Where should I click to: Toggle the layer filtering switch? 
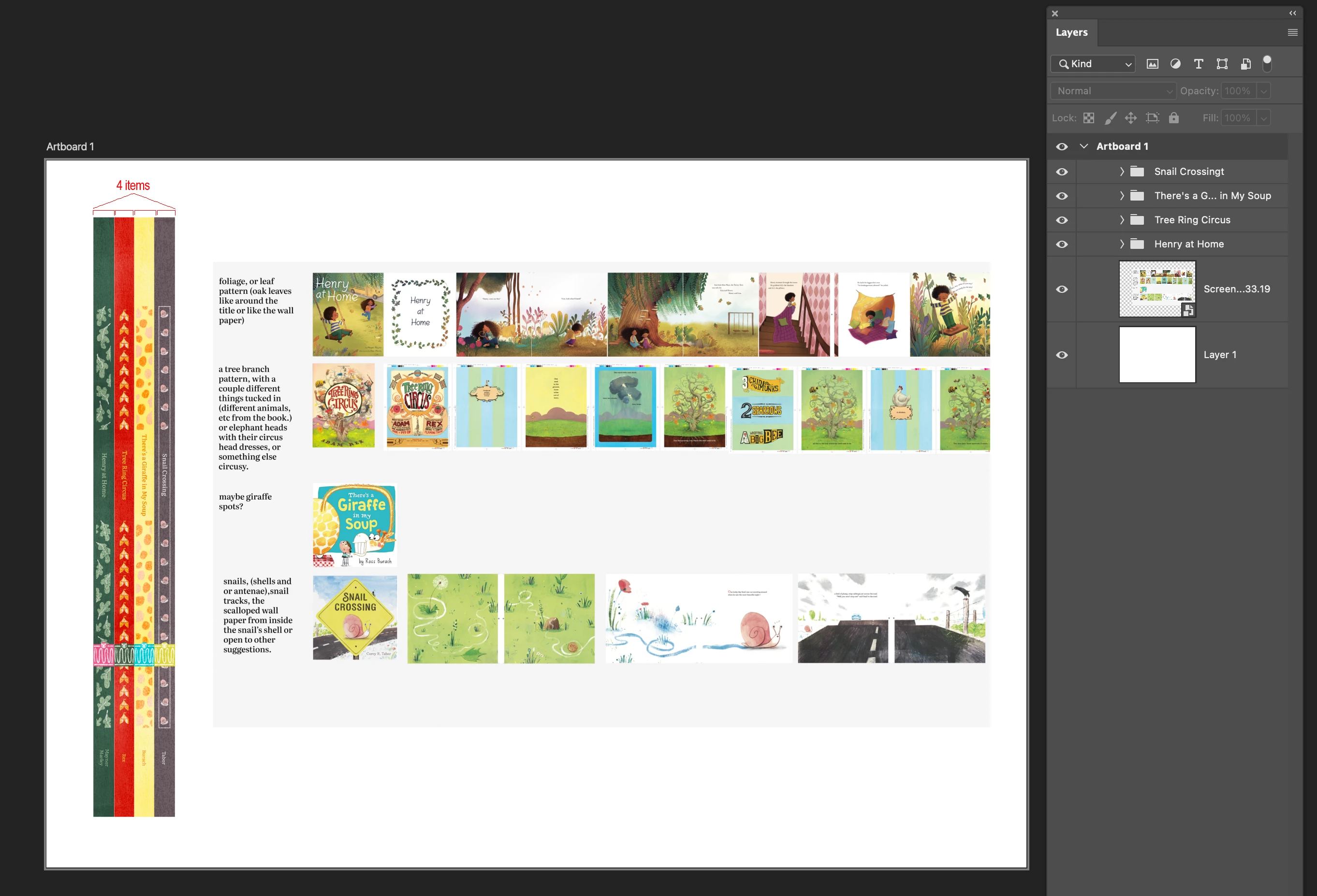coord(1267,63)
